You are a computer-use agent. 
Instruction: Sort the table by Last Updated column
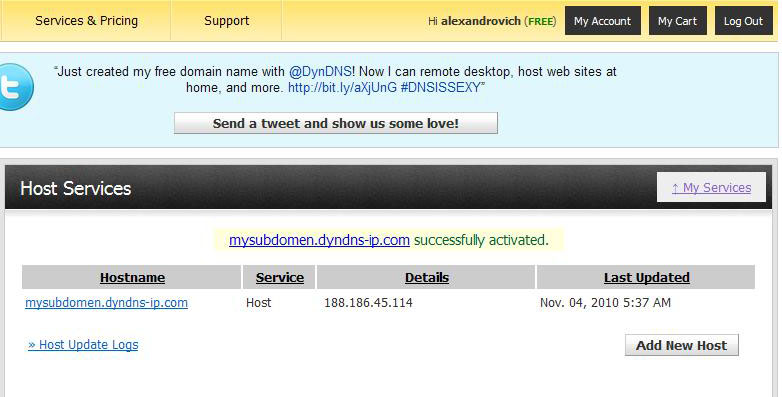[647, 278]
